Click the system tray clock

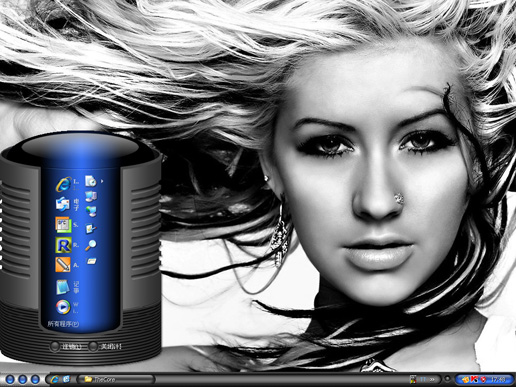498,379
